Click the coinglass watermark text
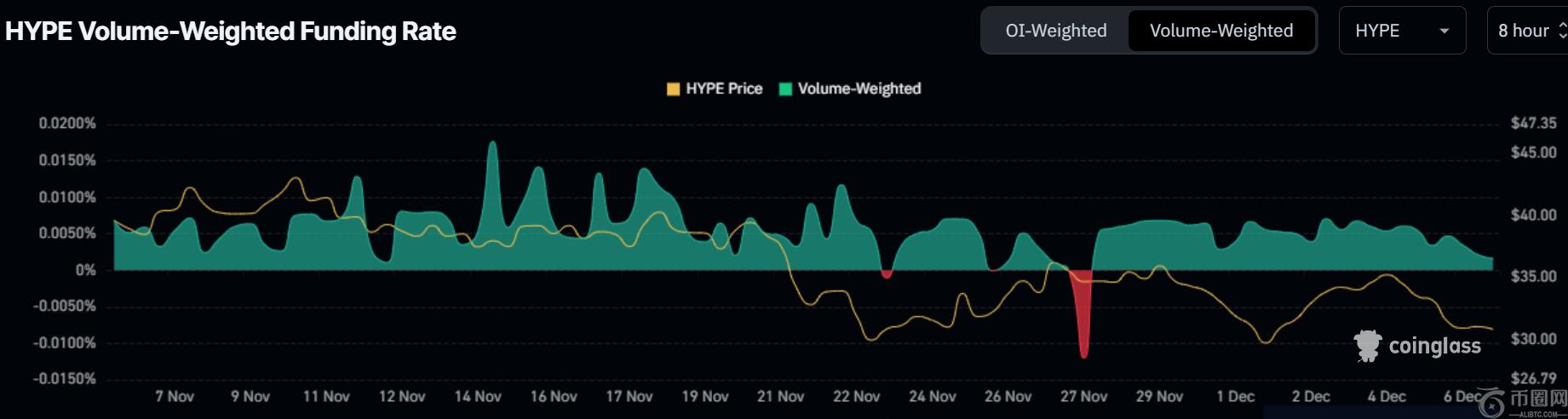1568x419 pixels. coord(1434,347)
